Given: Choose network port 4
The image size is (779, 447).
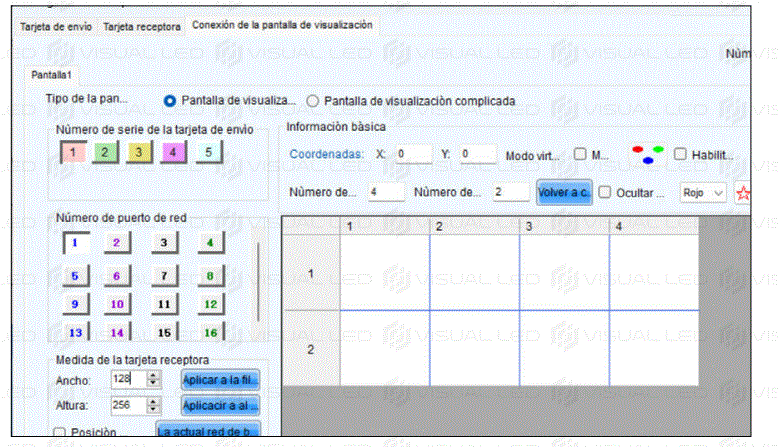Looking at the screenshot, I should pyautogui.click(x=211, y=243).
